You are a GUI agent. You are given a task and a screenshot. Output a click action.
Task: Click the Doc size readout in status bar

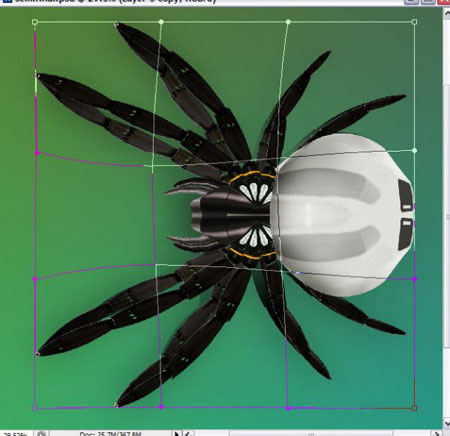point(111,434)
